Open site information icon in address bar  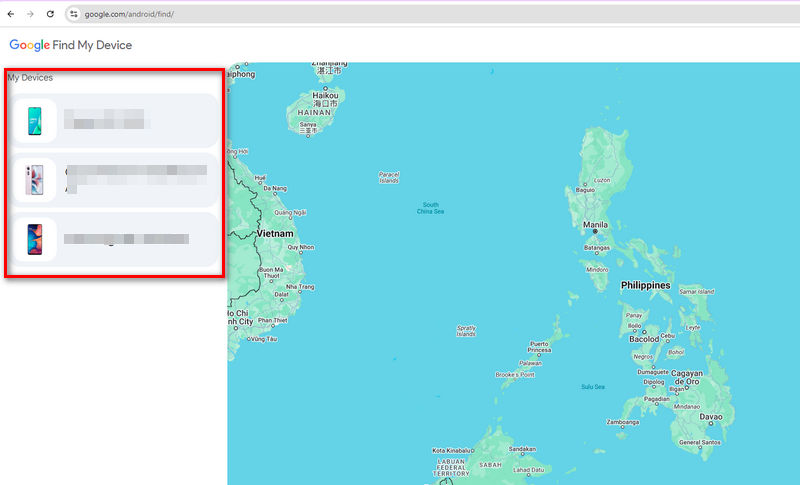pyautogui.click(x=74, y=14)
